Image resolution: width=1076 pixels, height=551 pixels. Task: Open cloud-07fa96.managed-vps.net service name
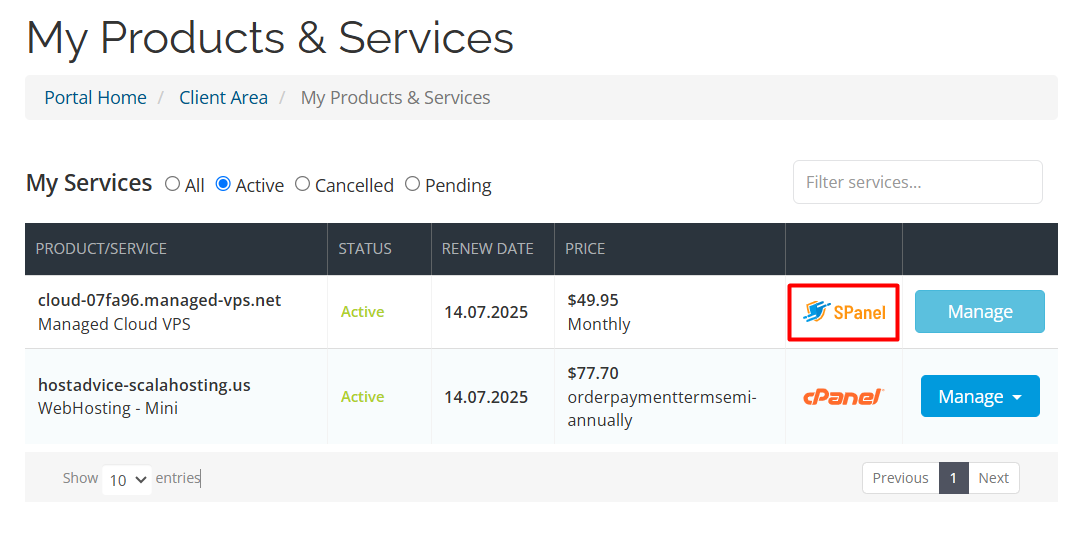tap(159, 301)
